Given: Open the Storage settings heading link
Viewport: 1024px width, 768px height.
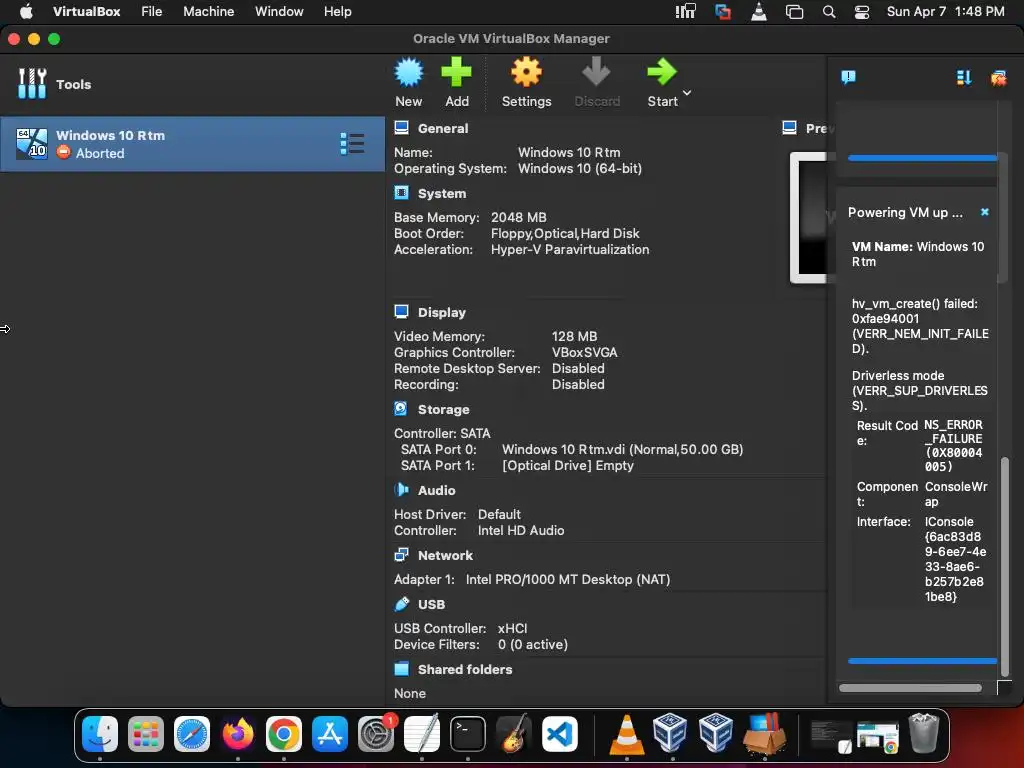Looking at the screenshot, I should 443,409.
